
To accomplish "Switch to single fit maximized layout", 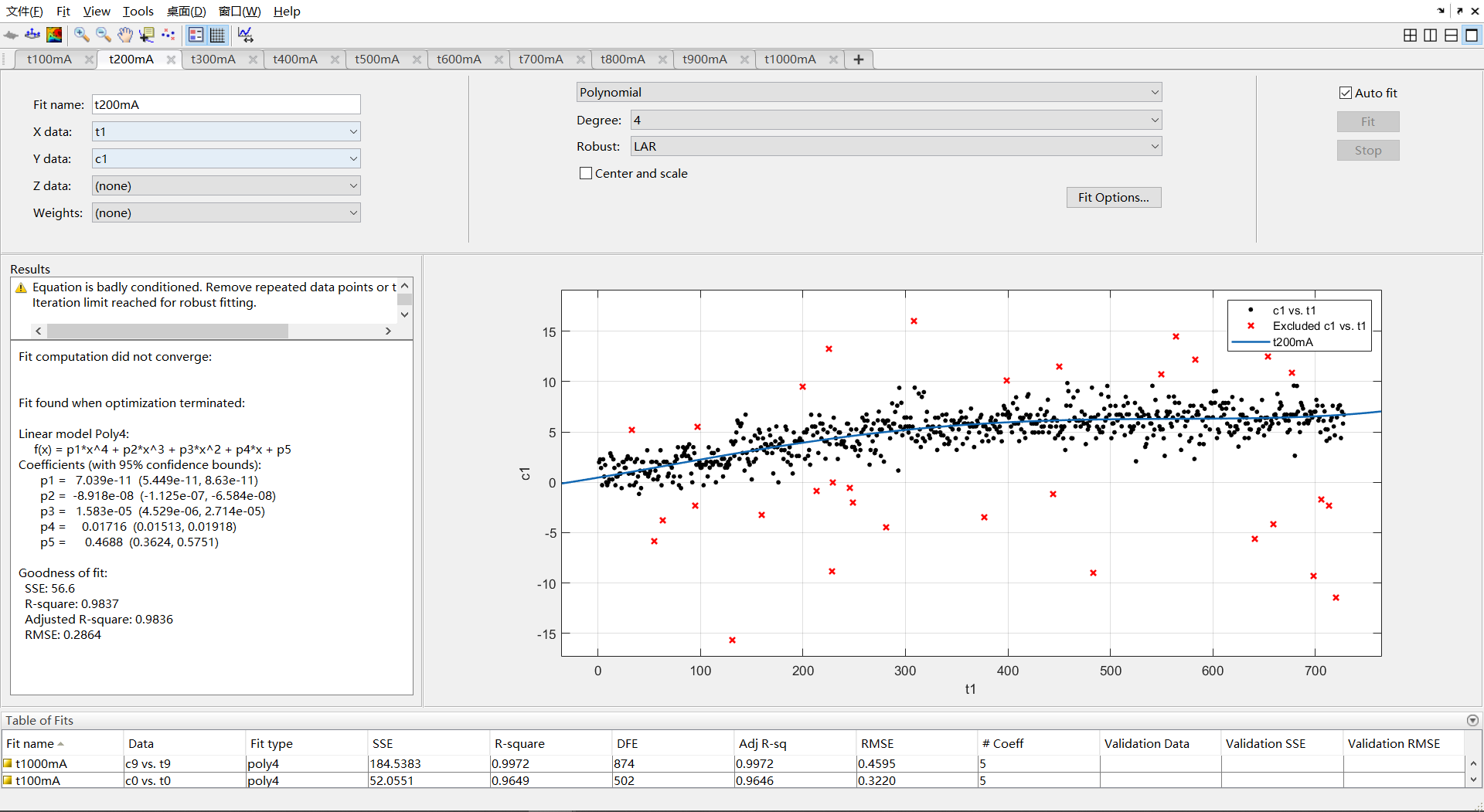I will (1472, 35).
